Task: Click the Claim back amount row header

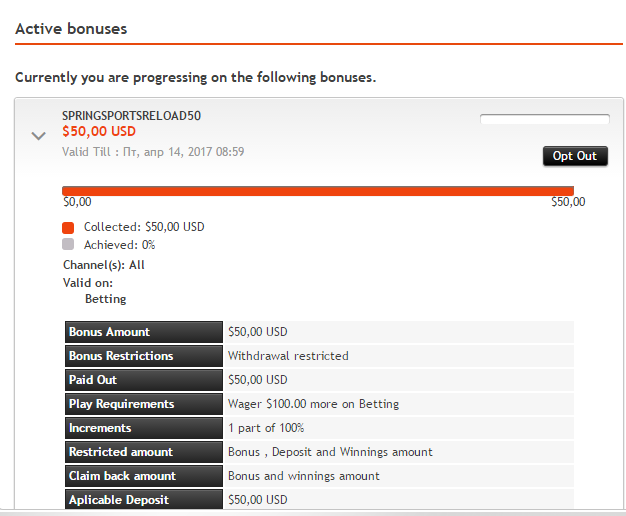Action: tap(144, 476)
